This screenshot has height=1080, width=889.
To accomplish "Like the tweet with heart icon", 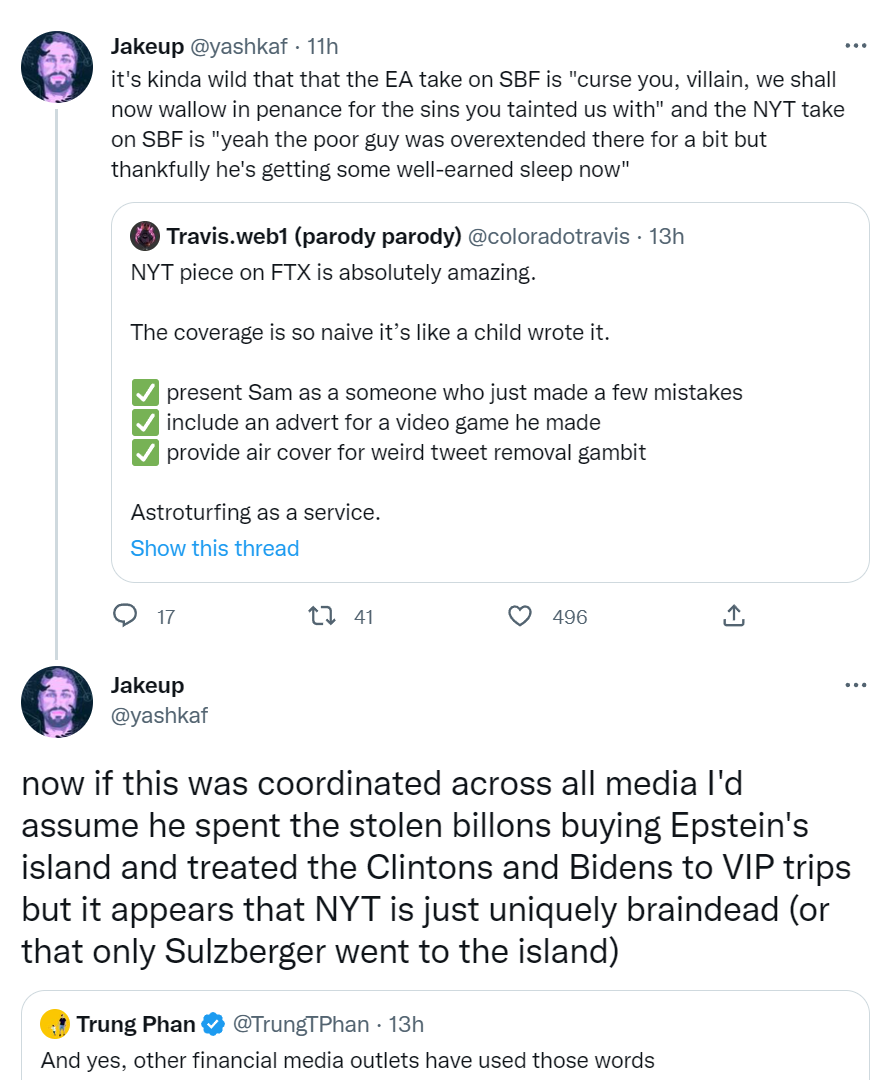I will tap(520, 616).
